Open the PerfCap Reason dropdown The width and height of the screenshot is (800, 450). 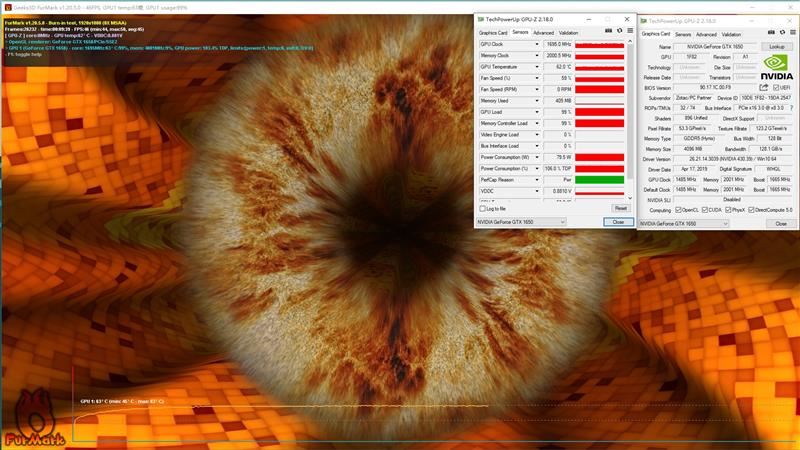(x=537, y=180)
